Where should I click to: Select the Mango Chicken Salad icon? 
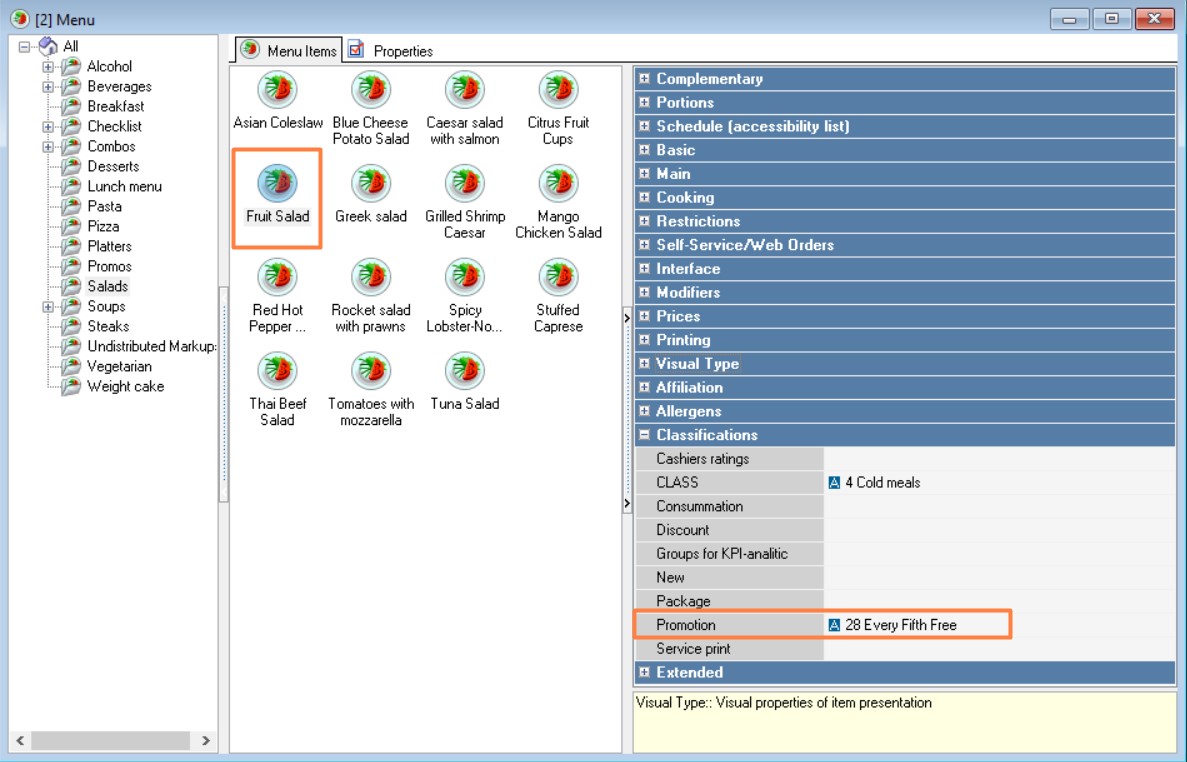(x=558, y=184)
